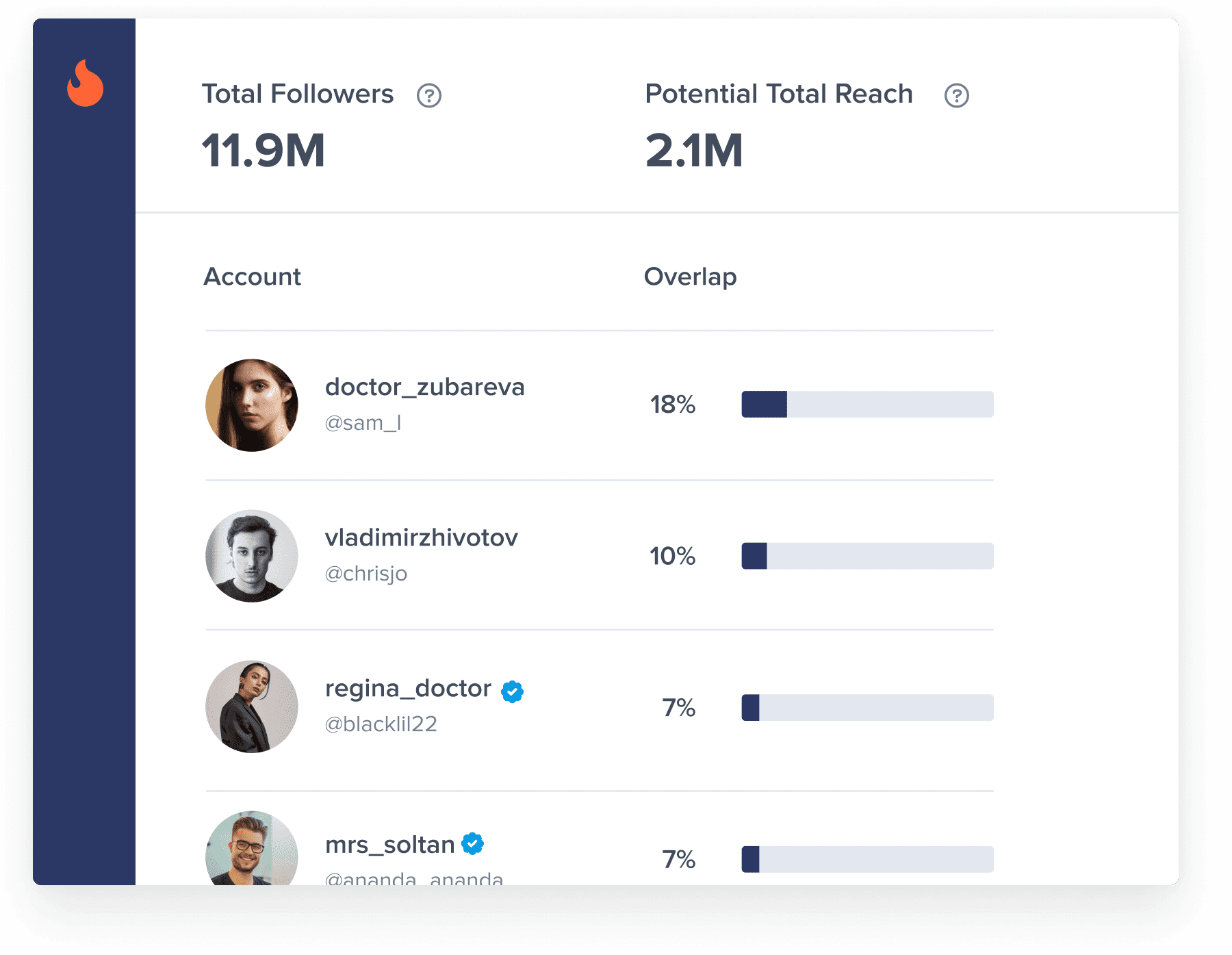Sort by the Overlap column header
1232x955 pixels.
(690, 277)
